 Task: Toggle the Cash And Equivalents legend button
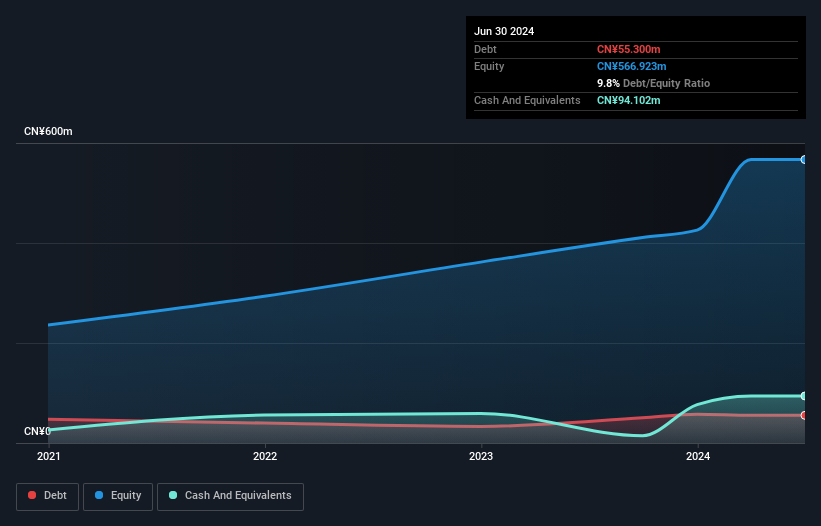(x=230, y=496)
